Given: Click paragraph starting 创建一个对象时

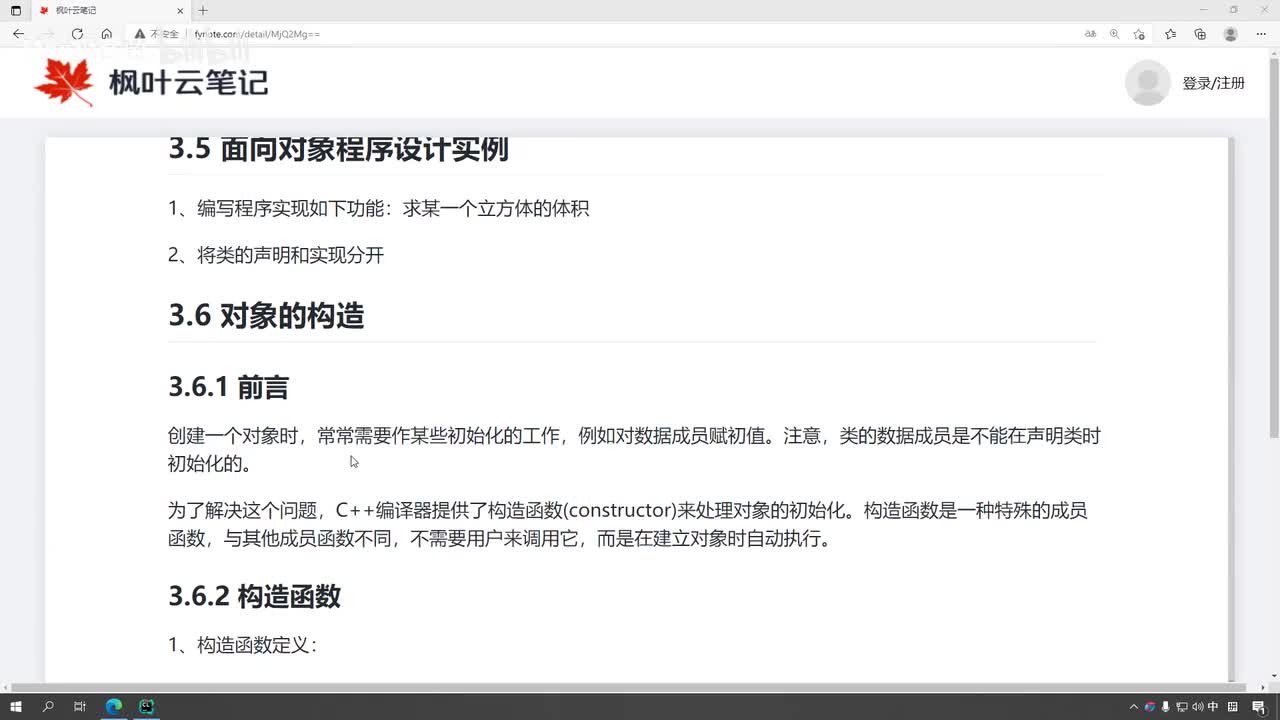Looking at the screenshot, I should [634, 450].
